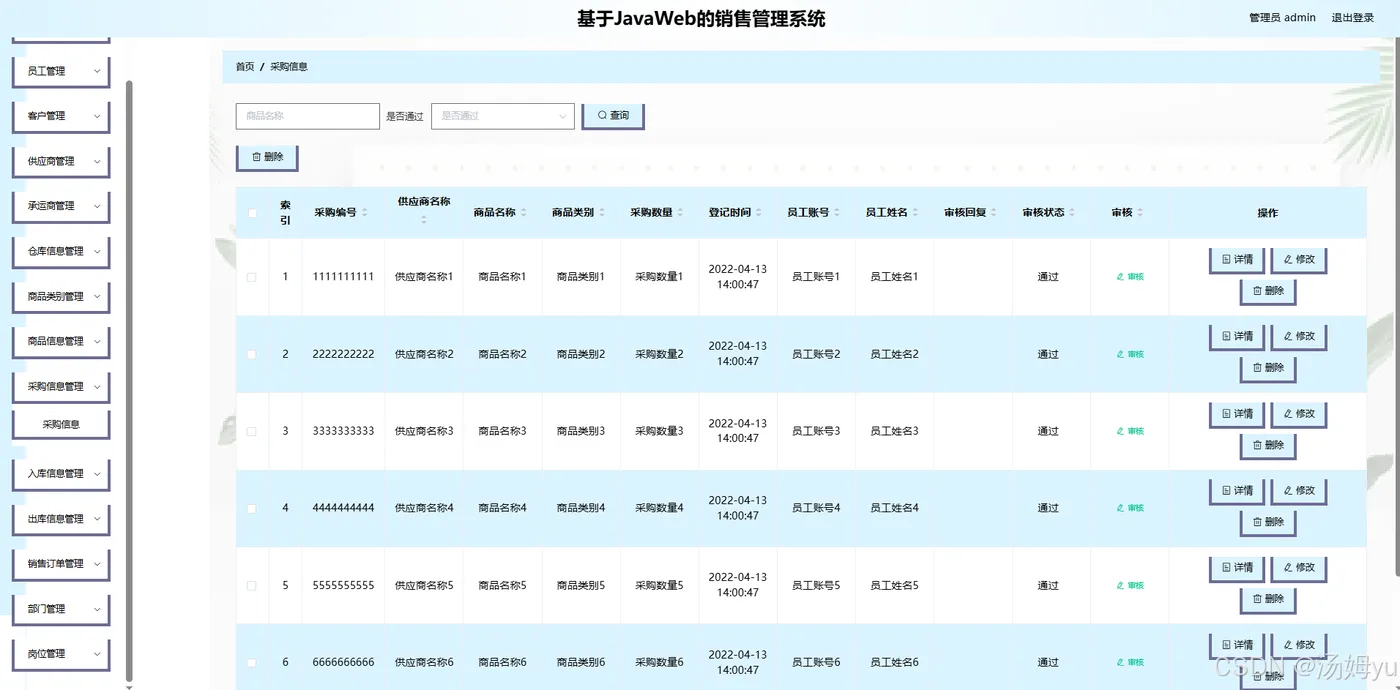1400x690 pixels.
Task: Click 修改 for row 6666666666
Action: pyautogui.click(x=1299, y=645)
